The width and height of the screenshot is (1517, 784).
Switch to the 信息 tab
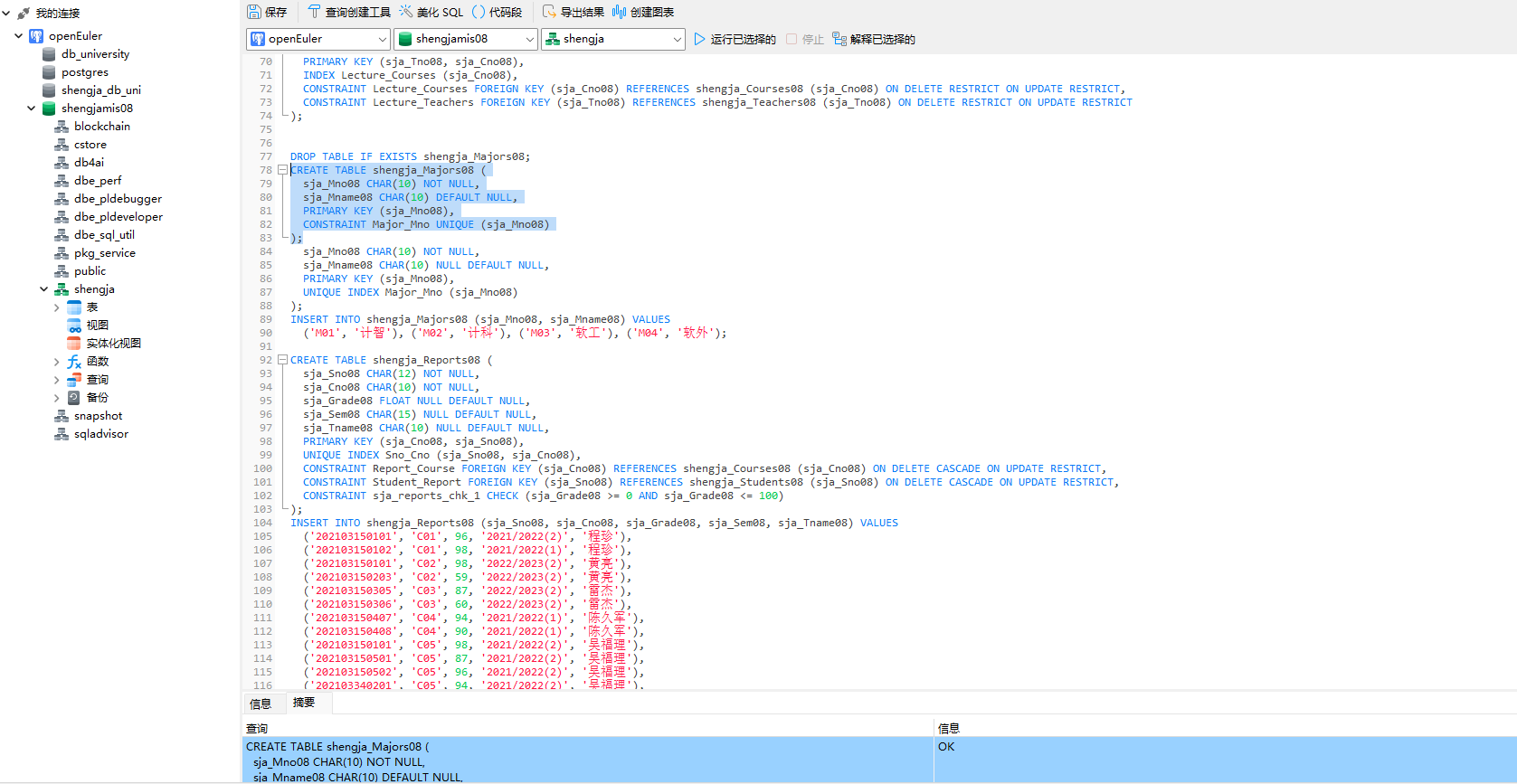pyautogui.click(x=261, y=704)
